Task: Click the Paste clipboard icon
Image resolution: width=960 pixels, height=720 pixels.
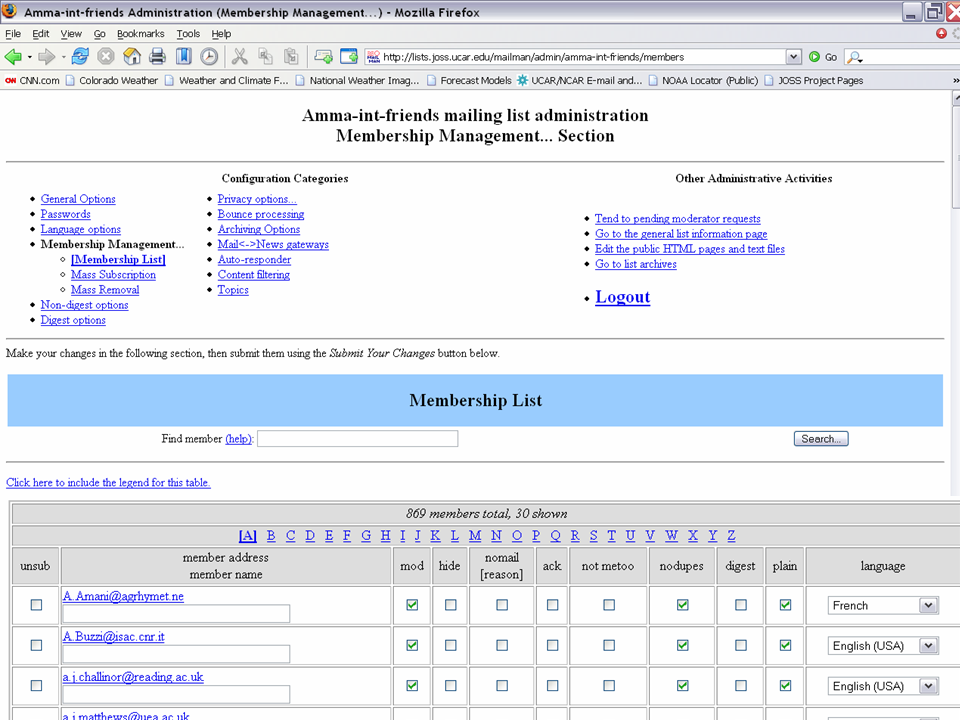Action: click(x=291, y=57)
